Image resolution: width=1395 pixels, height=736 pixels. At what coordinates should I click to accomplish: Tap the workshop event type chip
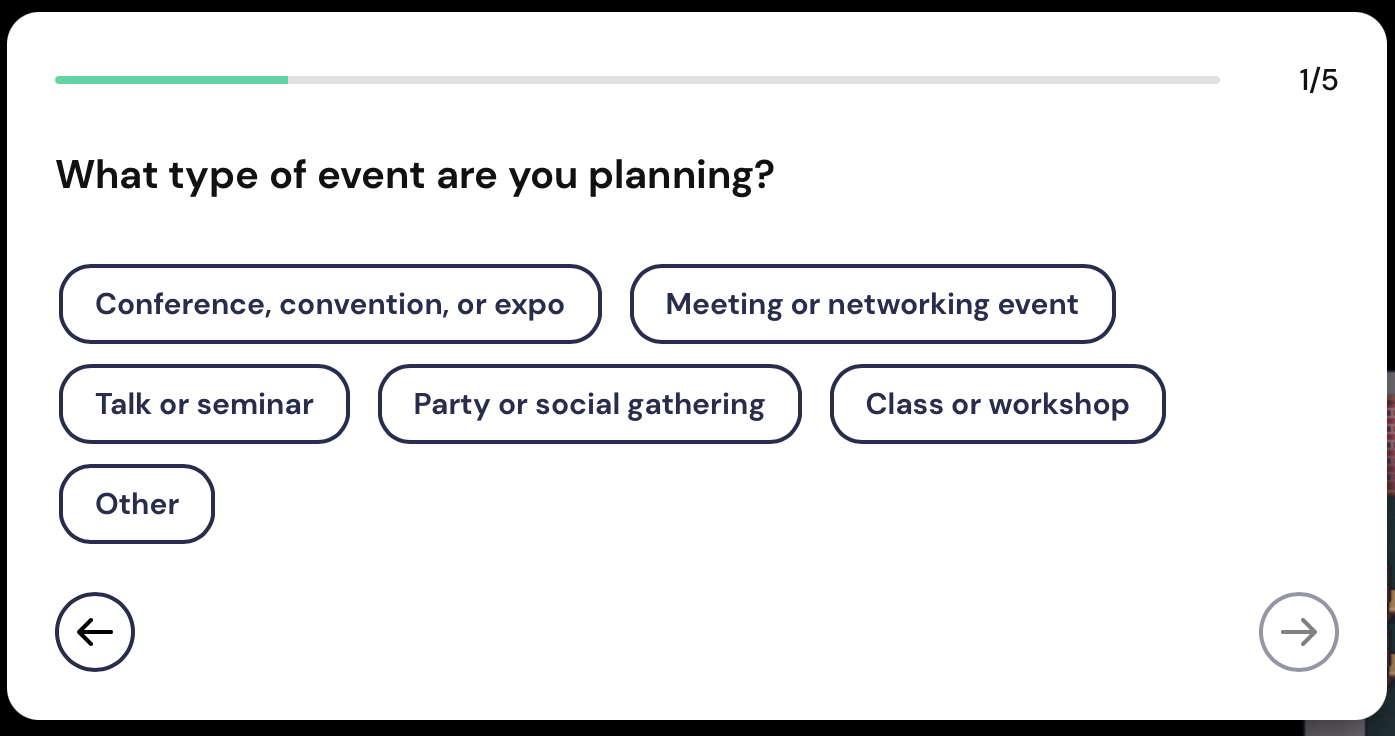[997, 404]
